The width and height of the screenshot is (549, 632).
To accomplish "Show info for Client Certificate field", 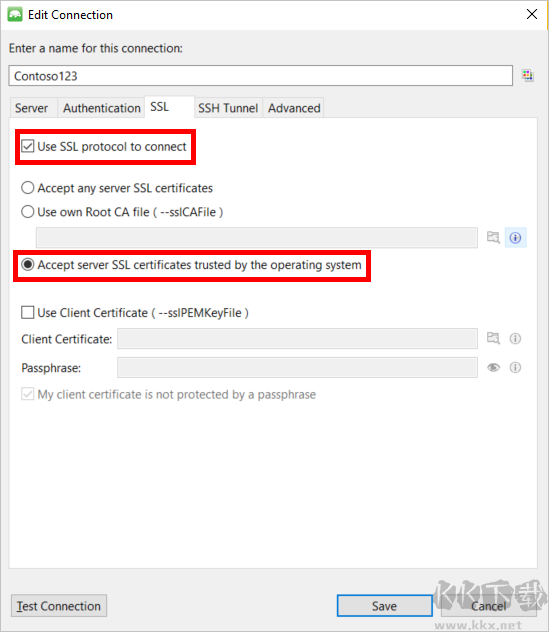I will tap(515, 339).
